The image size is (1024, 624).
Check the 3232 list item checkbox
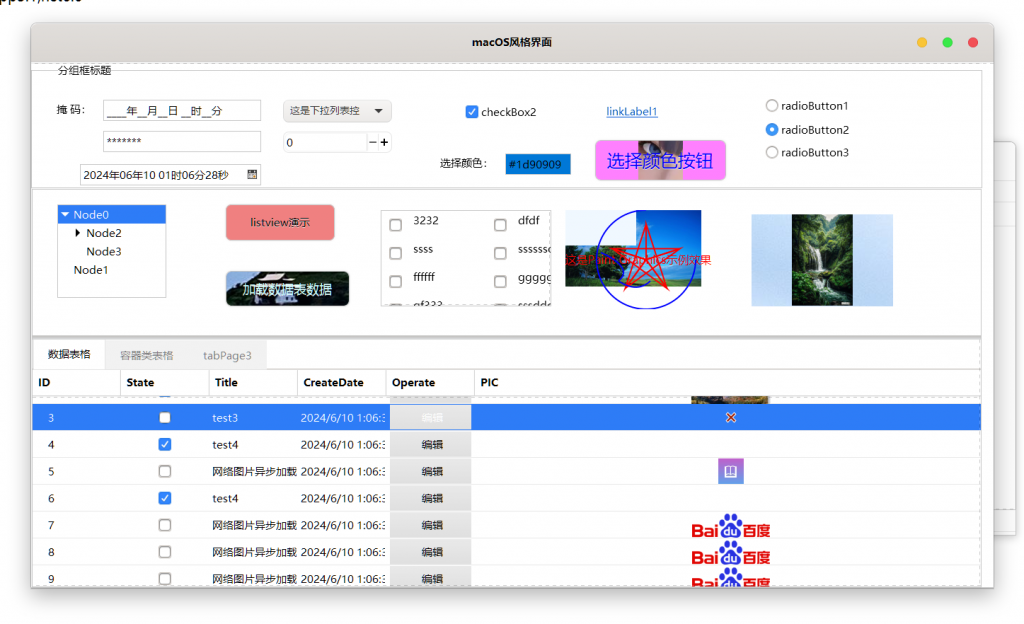point(396,225)
